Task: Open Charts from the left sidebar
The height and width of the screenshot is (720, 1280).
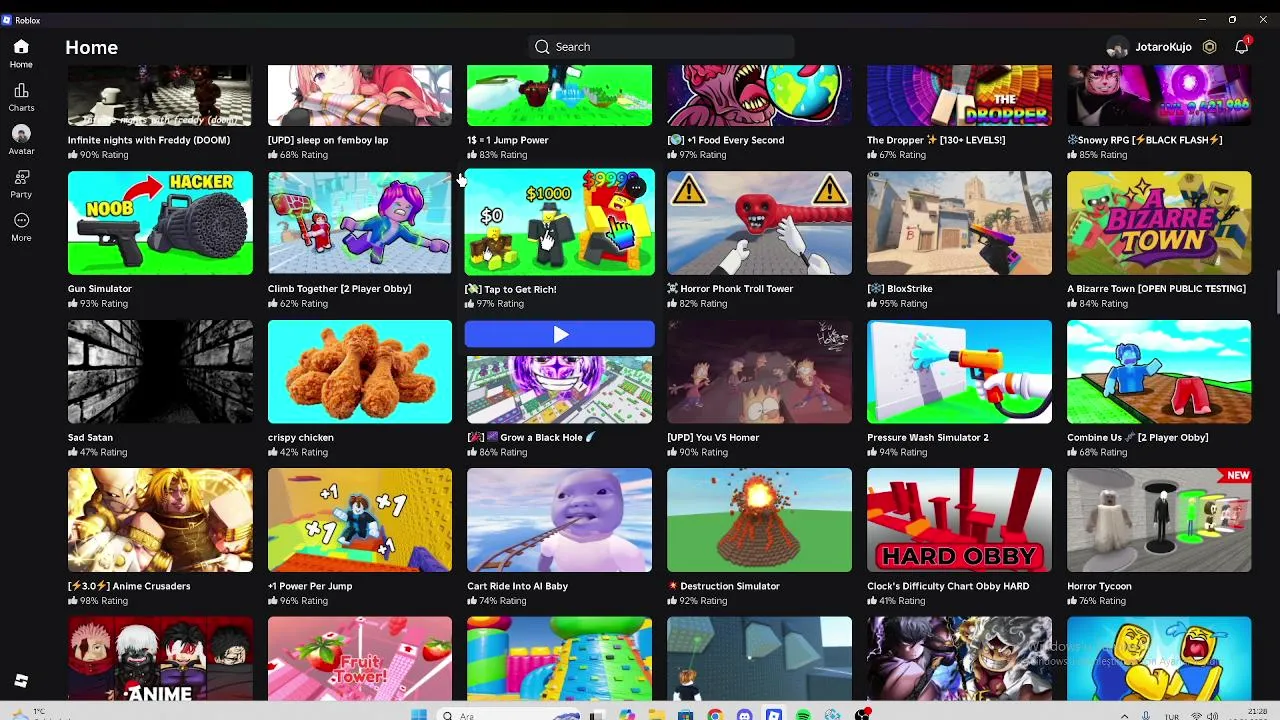Action: click(21, 98)
